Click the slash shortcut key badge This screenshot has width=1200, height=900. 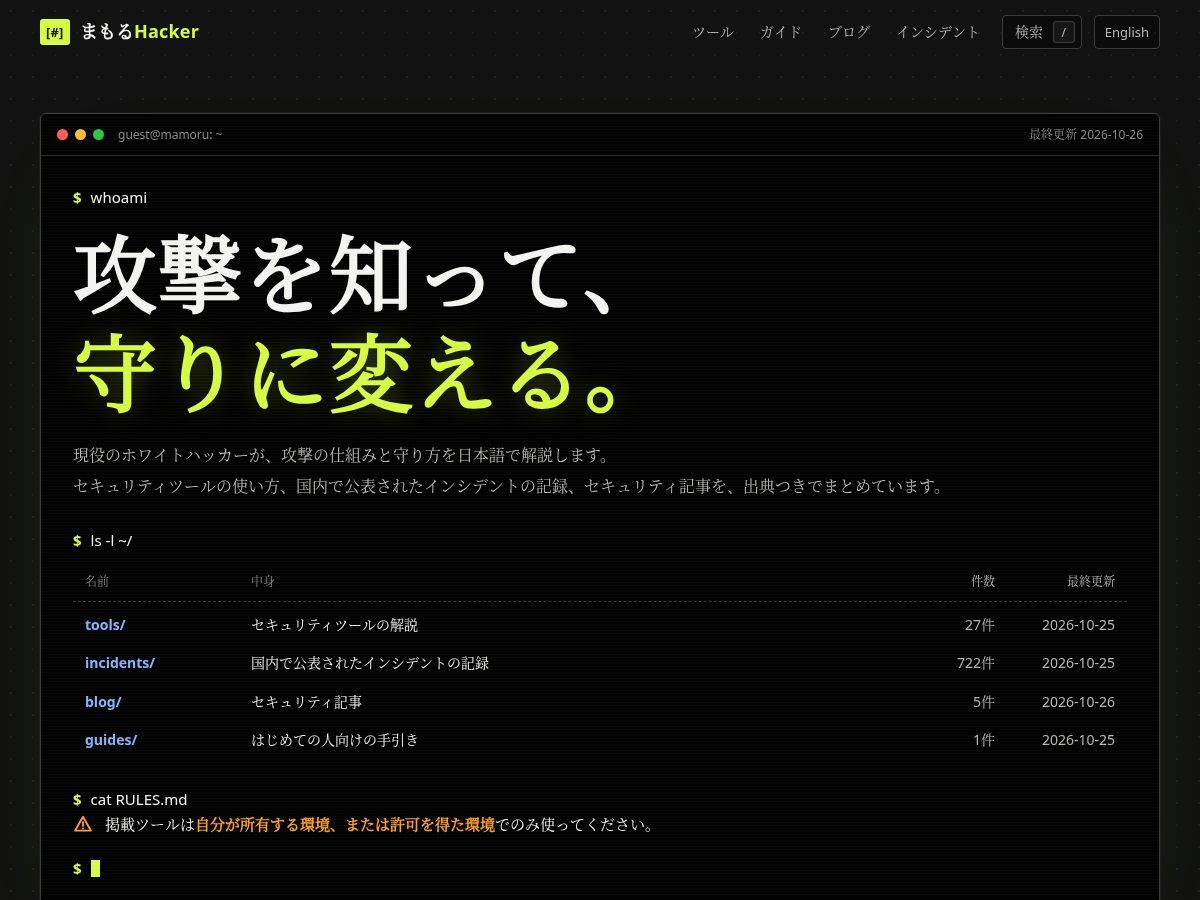[x=1064, y=32]
